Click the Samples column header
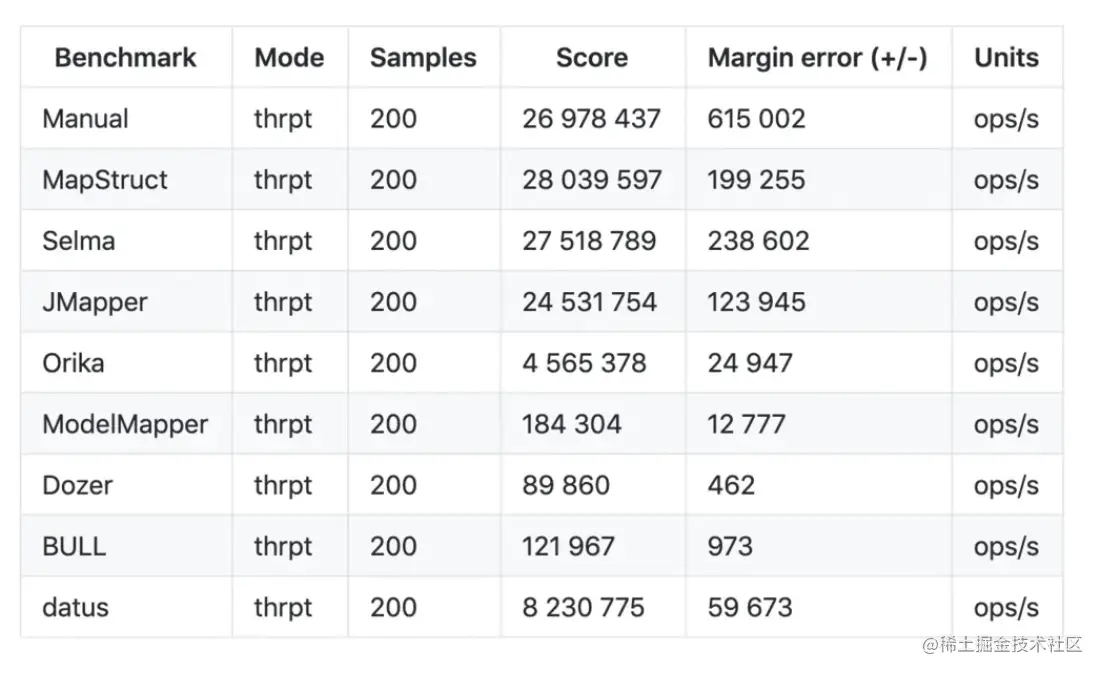 423,58
